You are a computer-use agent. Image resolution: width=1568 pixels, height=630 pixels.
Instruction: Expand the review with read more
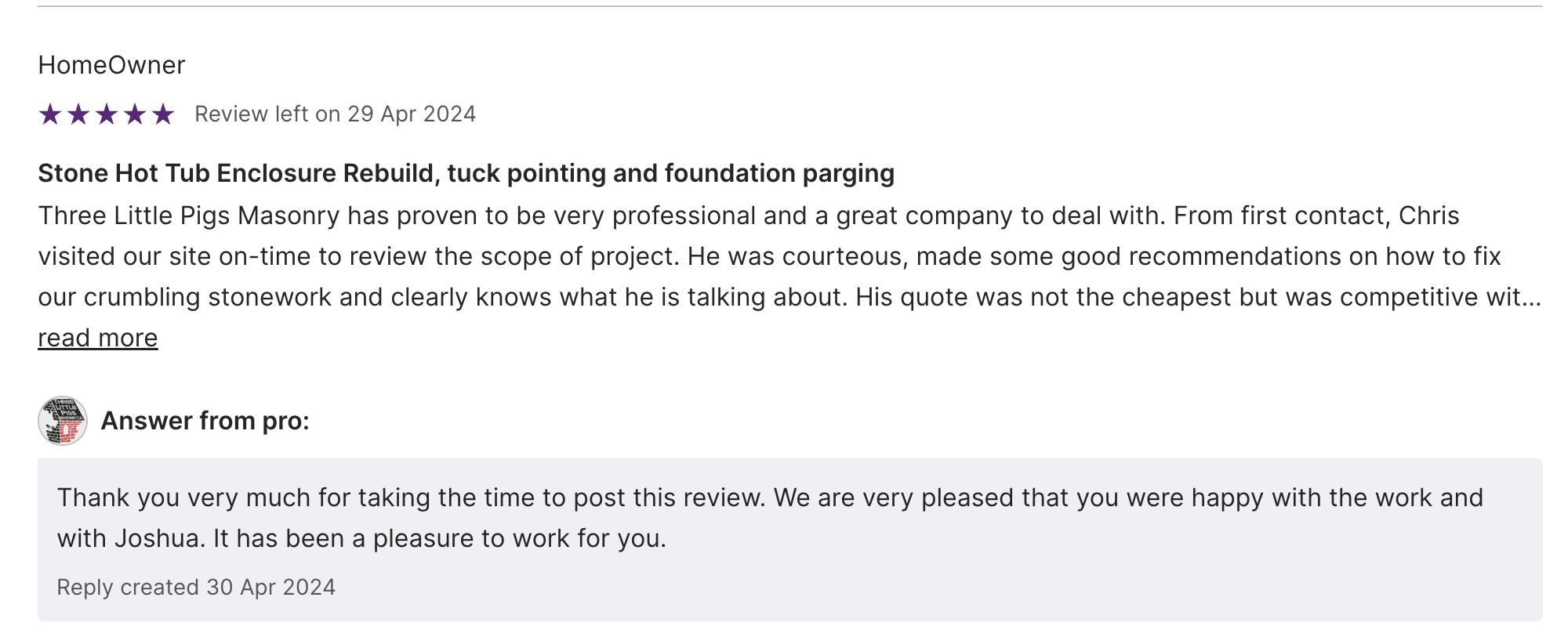98,338
